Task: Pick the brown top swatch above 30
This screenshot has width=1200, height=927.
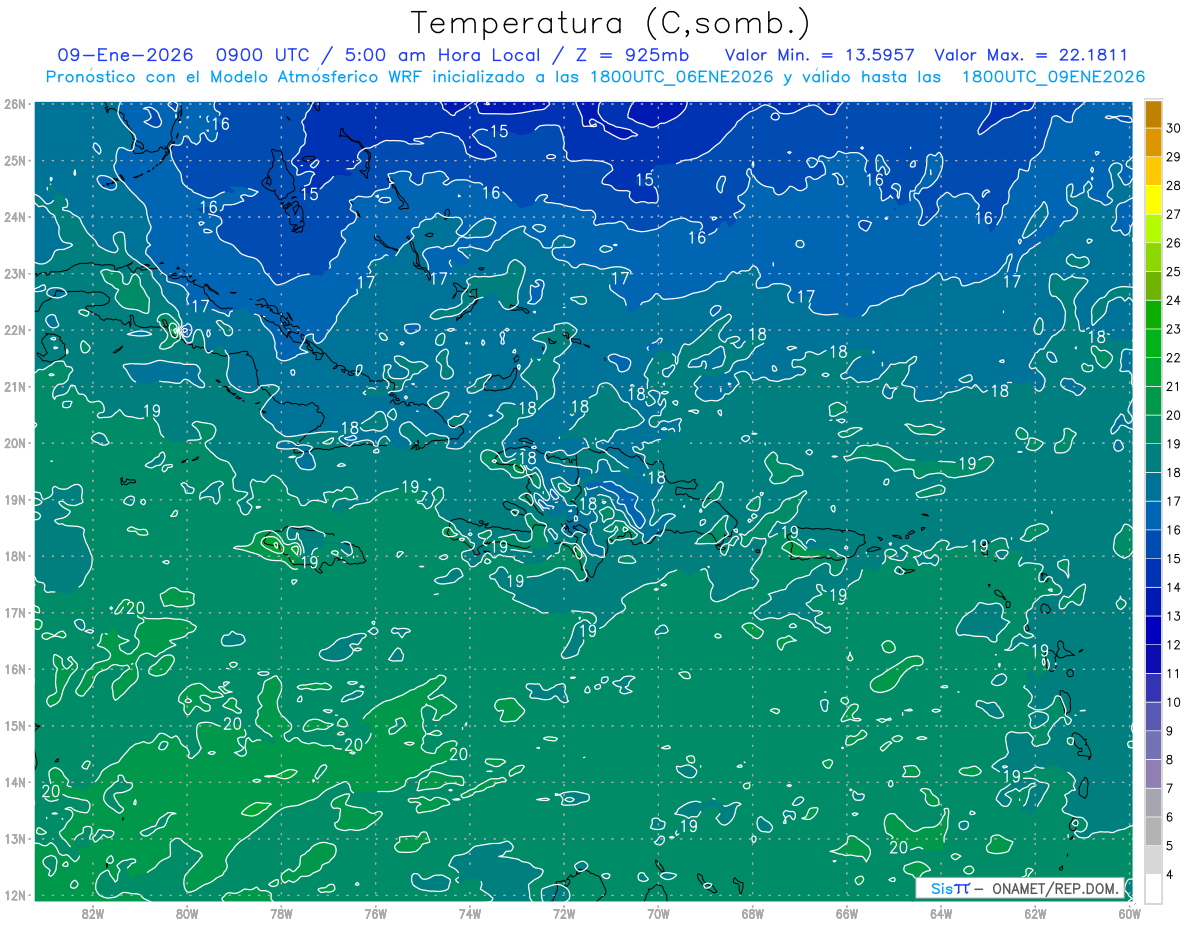Action: pyautogui.click(x=1153, y=115)
